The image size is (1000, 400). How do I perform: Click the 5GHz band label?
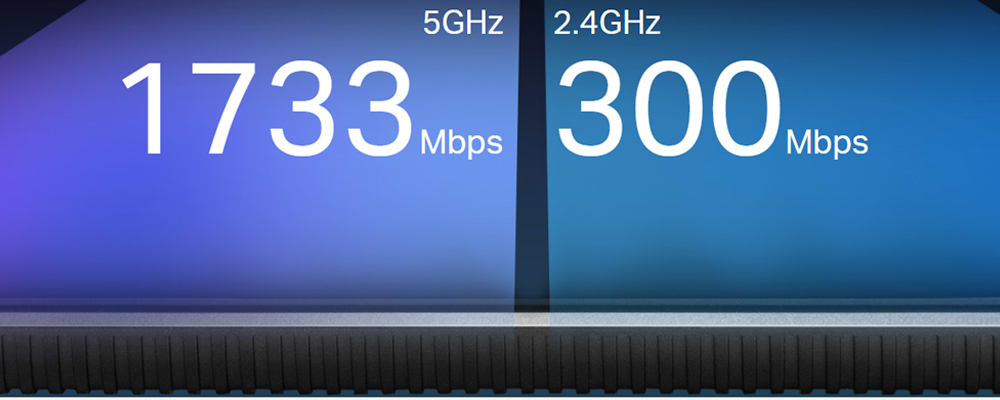(x=463, y=24)
